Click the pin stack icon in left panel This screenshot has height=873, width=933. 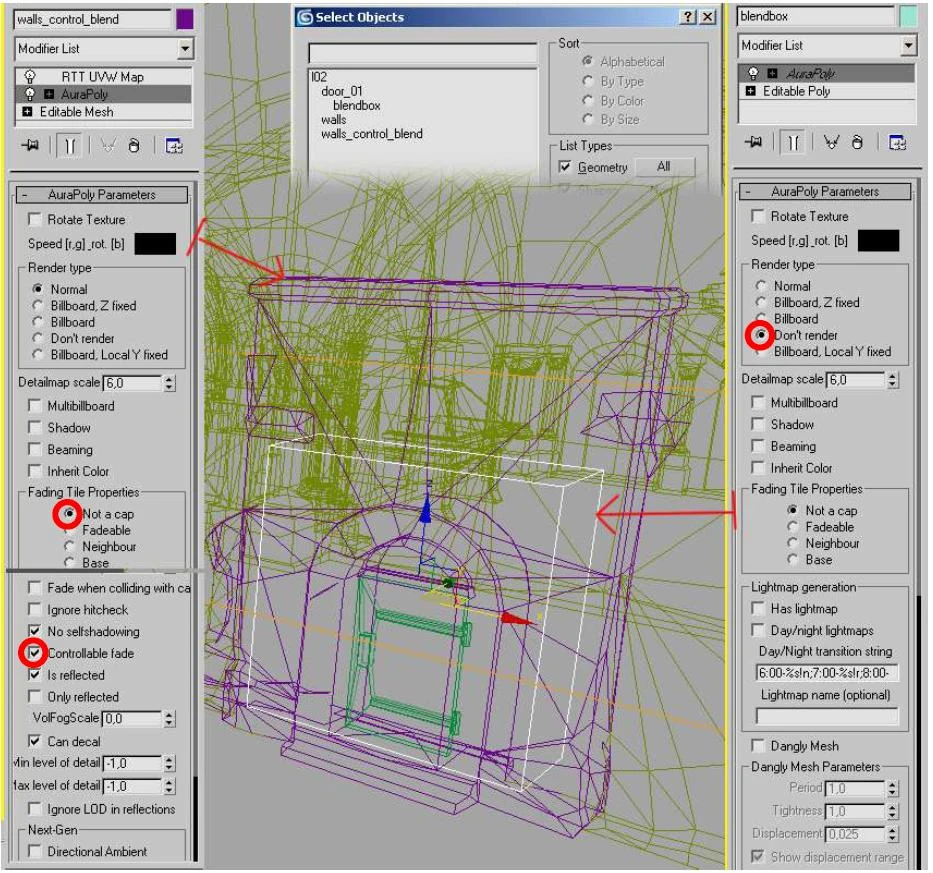(30, 145)
